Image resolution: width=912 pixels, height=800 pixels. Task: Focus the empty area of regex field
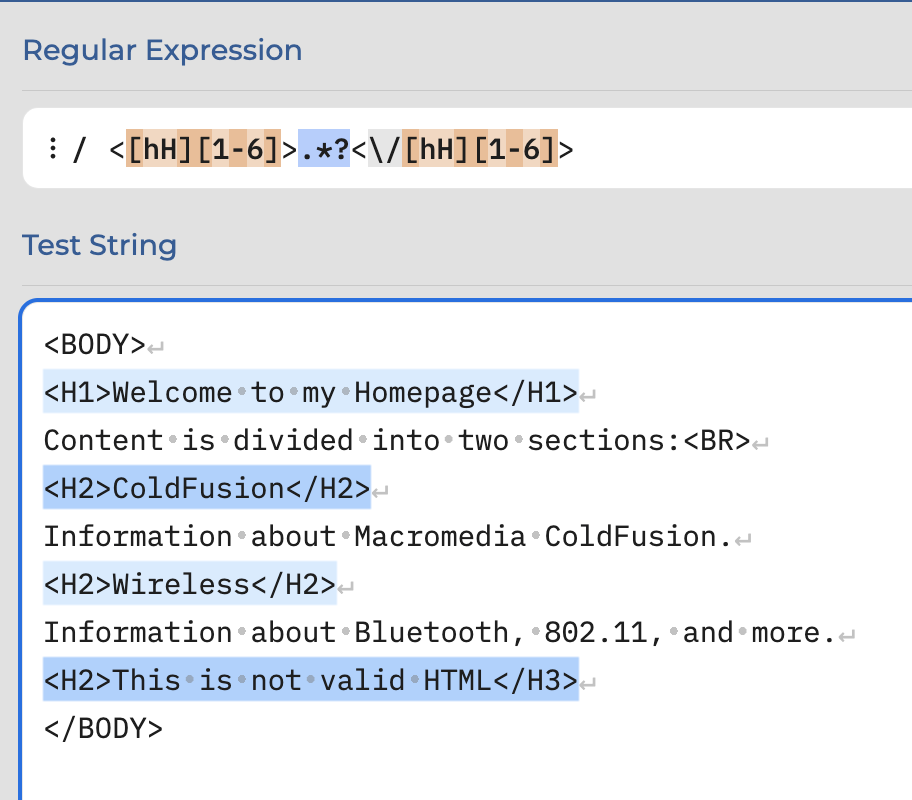click(x=739, y=148)
